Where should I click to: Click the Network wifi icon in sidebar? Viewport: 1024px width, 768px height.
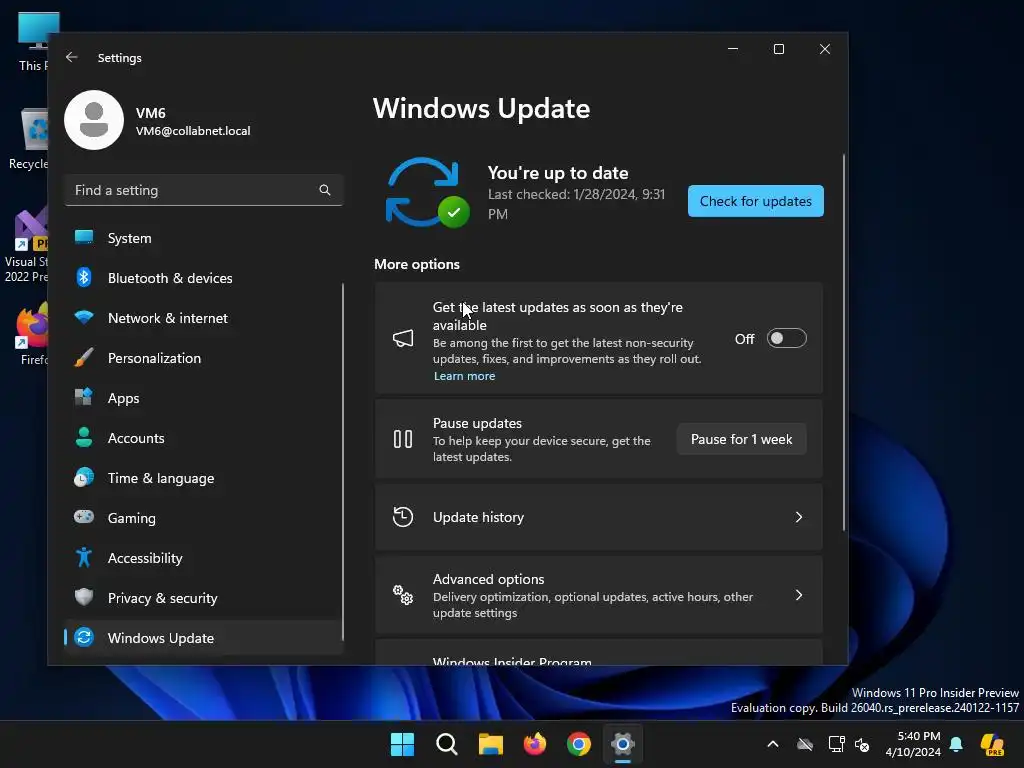pyautogui.click(x=84, y=317)
